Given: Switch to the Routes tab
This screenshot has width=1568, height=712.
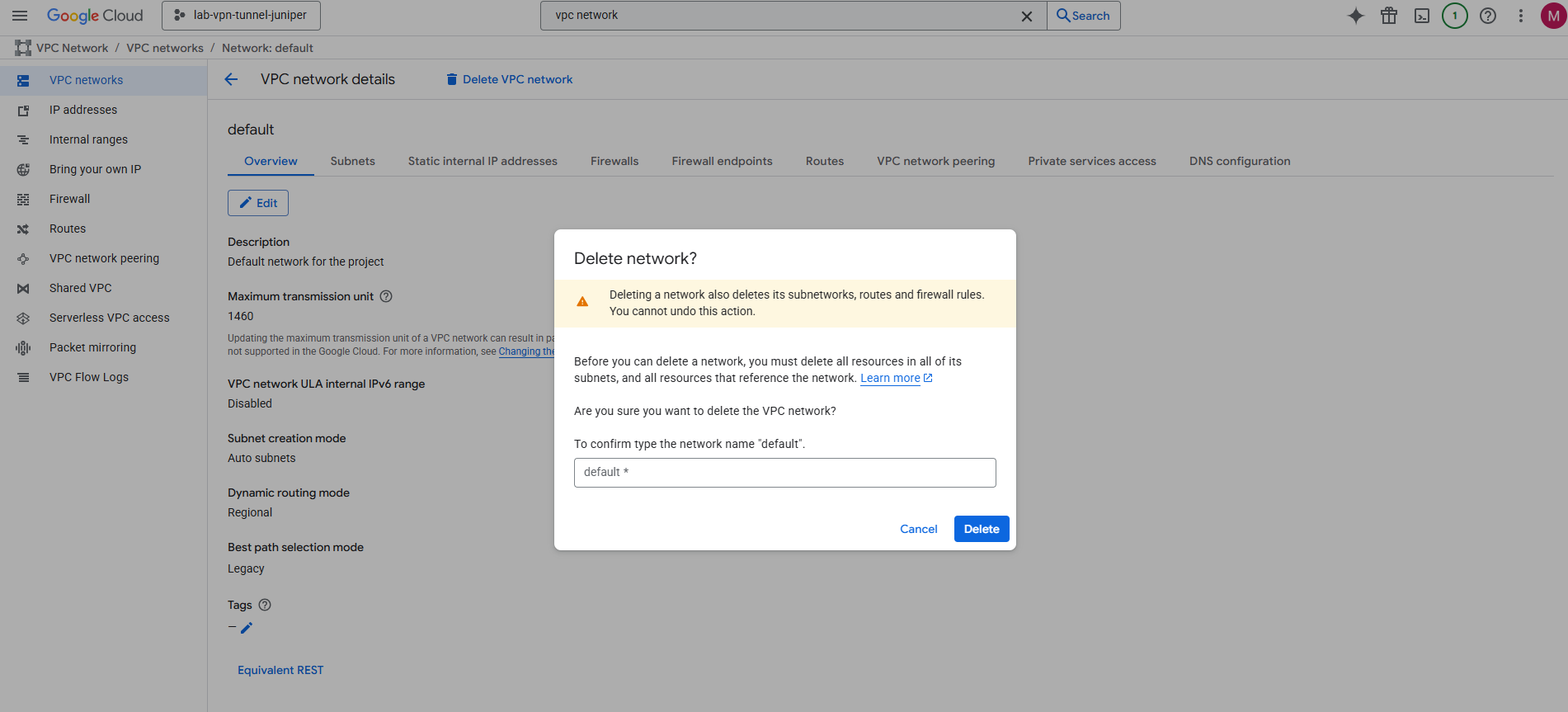Looking at the screenshot, I should click(x=825, y=161).
